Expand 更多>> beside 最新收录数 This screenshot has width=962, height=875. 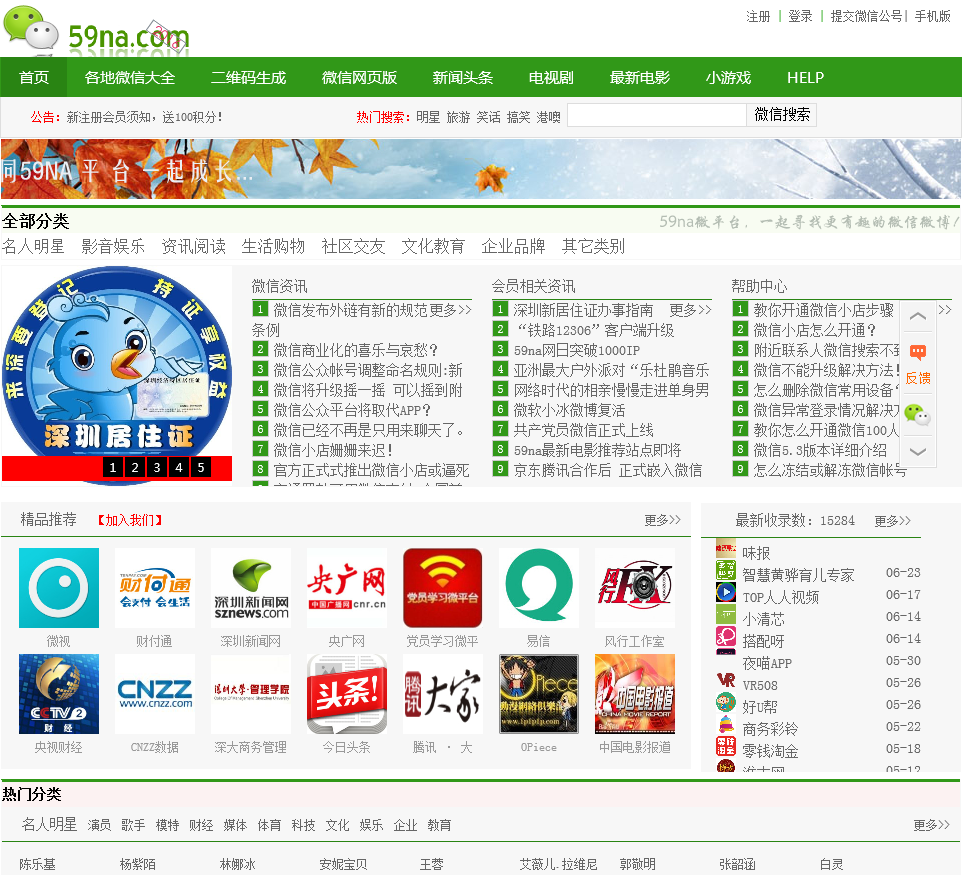(x=893, y=521)
